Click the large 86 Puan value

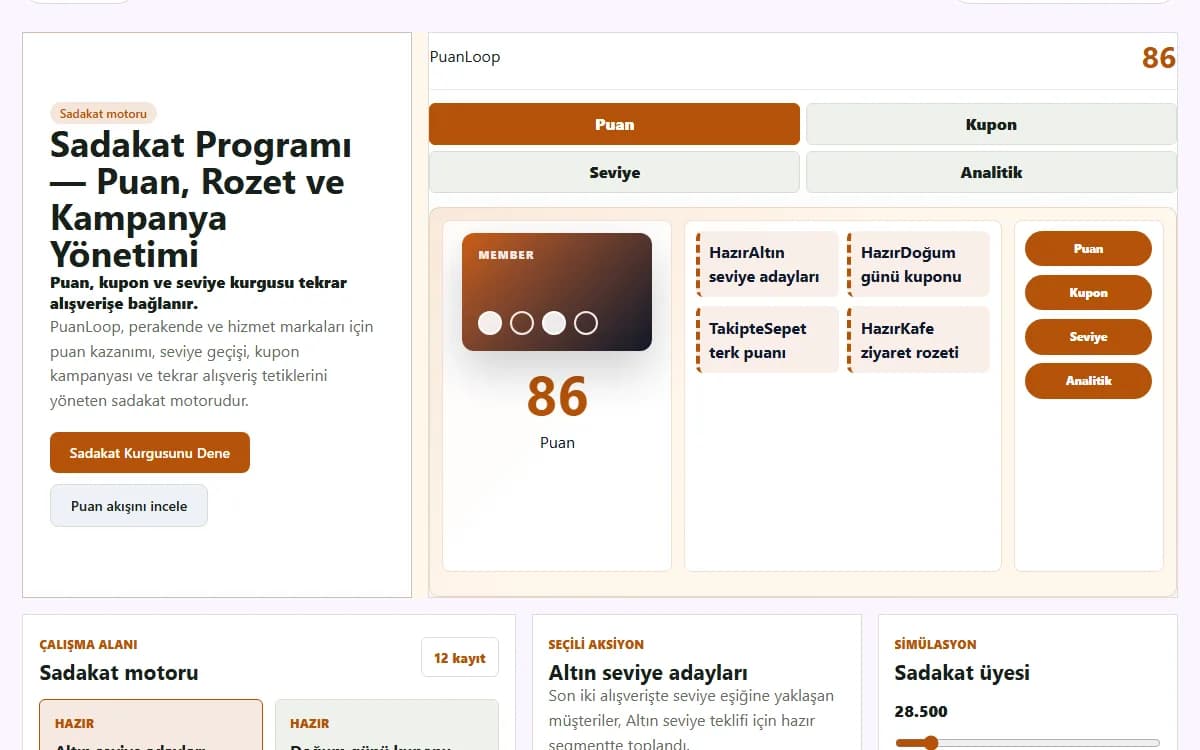coord(557,396)
